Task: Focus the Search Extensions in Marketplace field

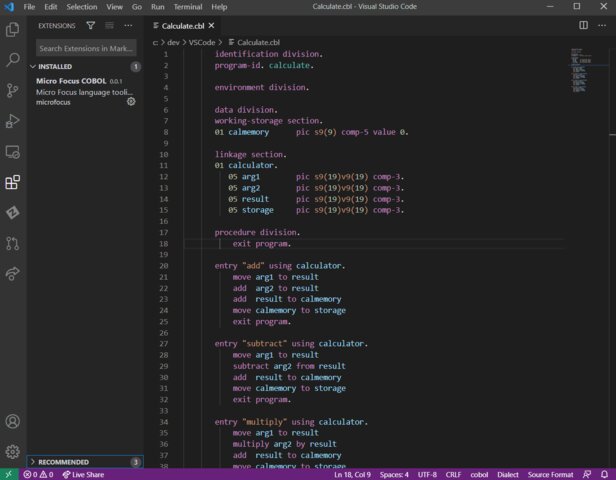Action: pyautogui.click(x=86, y=48)
